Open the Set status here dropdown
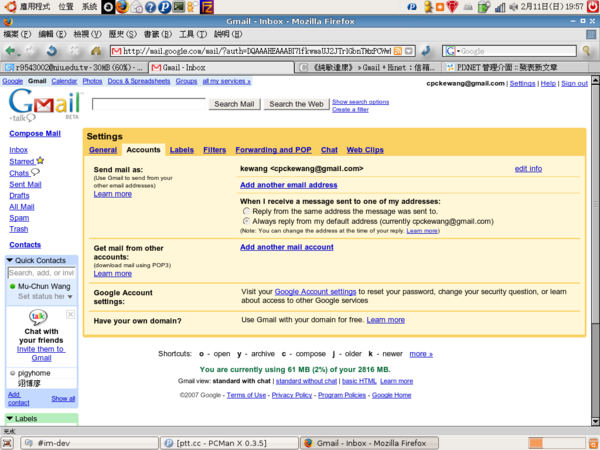Image resolution: width=600 pixels, height=450 pixels. click(70, 297)
